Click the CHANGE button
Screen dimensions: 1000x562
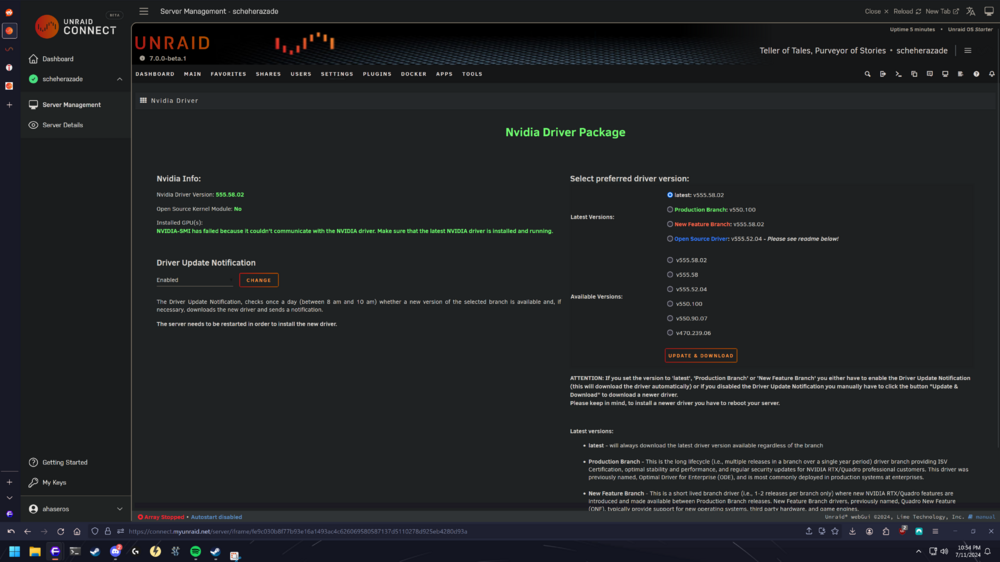click(x=259, y=280)
